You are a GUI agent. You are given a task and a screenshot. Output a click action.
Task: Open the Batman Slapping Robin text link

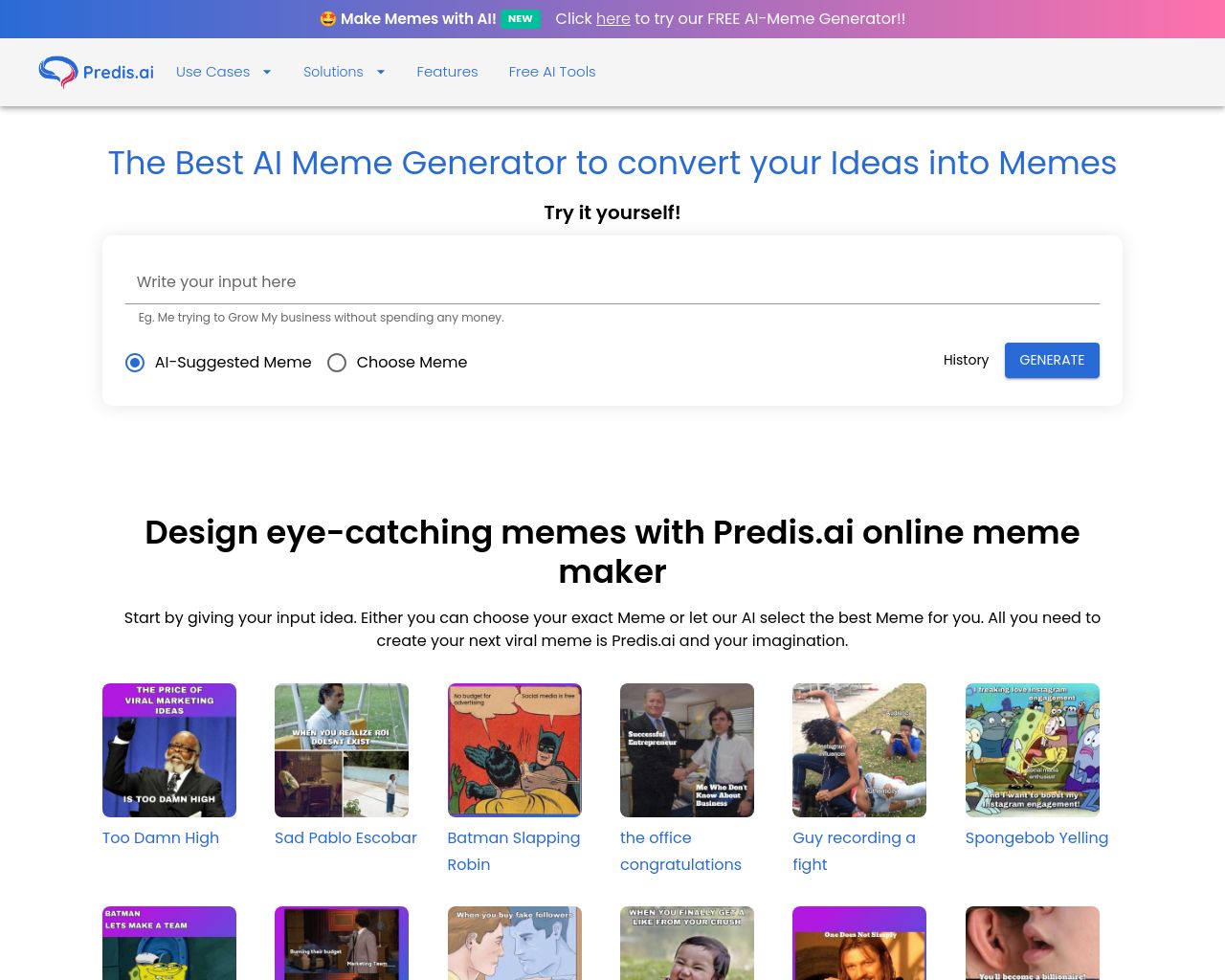point(514,851)
